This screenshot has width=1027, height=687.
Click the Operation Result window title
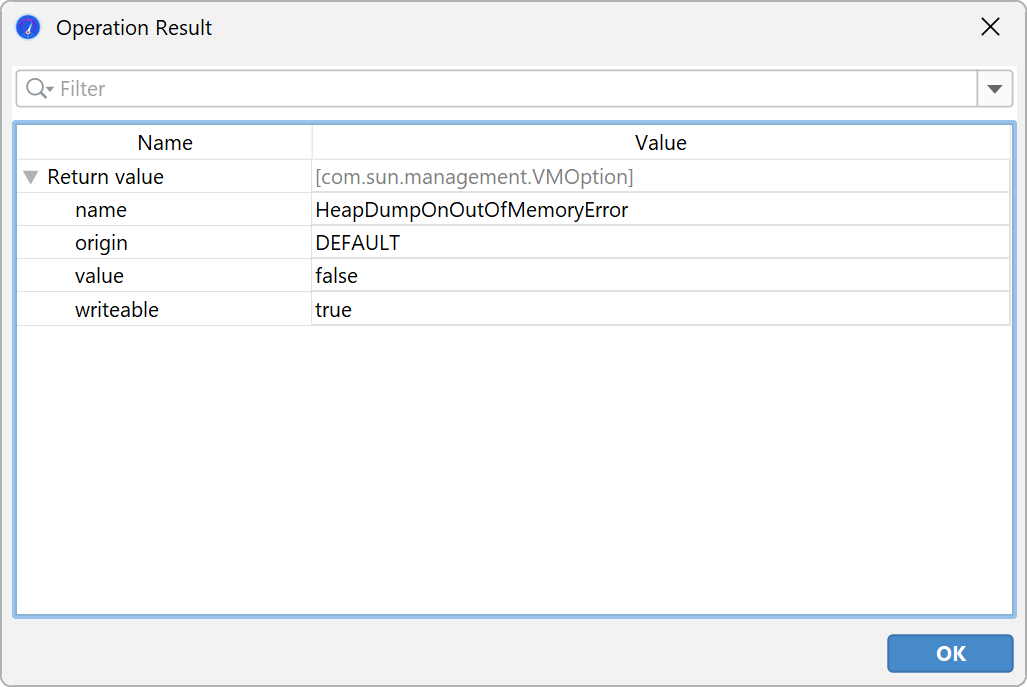point(134,28)
